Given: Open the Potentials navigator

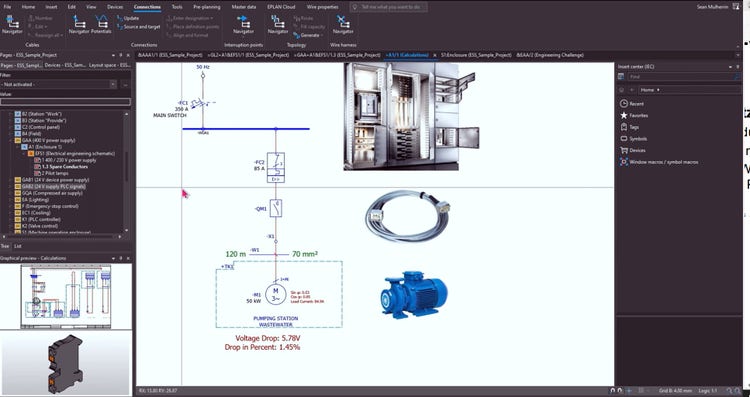Looking at the screenshot, I should coord(101,25).
